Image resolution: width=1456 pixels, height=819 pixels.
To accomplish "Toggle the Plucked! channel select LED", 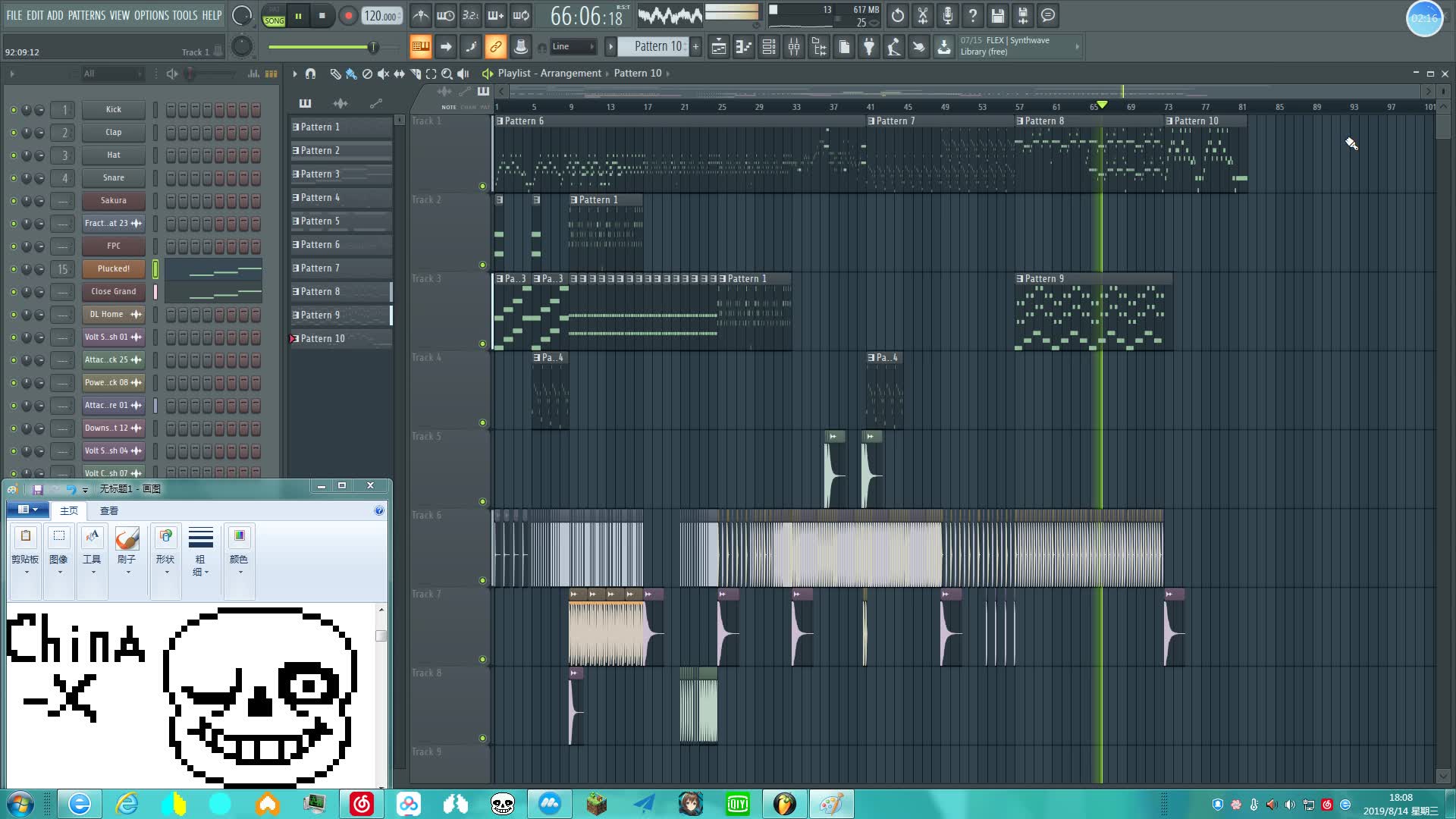I will (155, 268).
